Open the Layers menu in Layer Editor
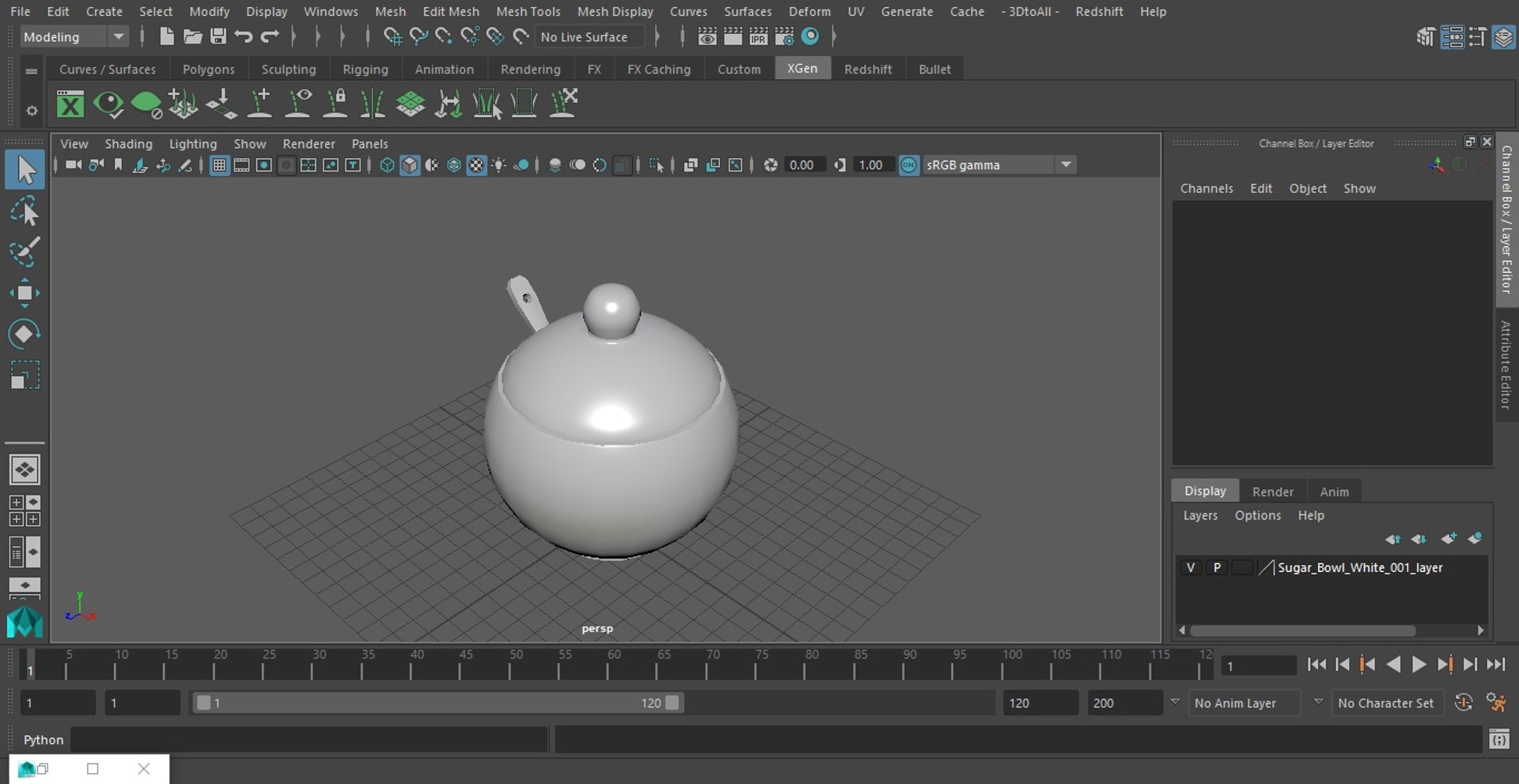Image resolution: width=1519 pixels, height=784 pixels. [1200, 515]
